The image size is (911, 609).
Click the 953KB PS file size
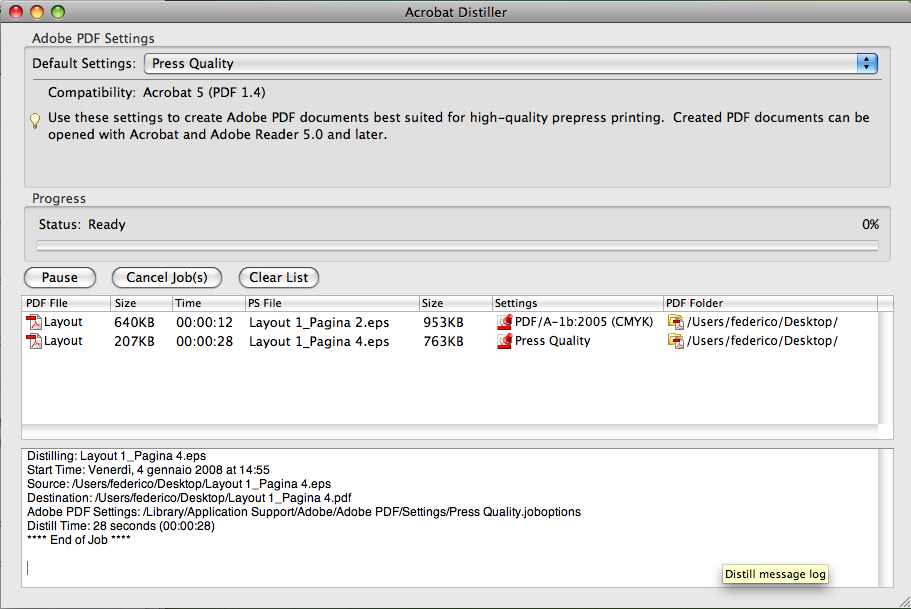(x=443, y=323)
